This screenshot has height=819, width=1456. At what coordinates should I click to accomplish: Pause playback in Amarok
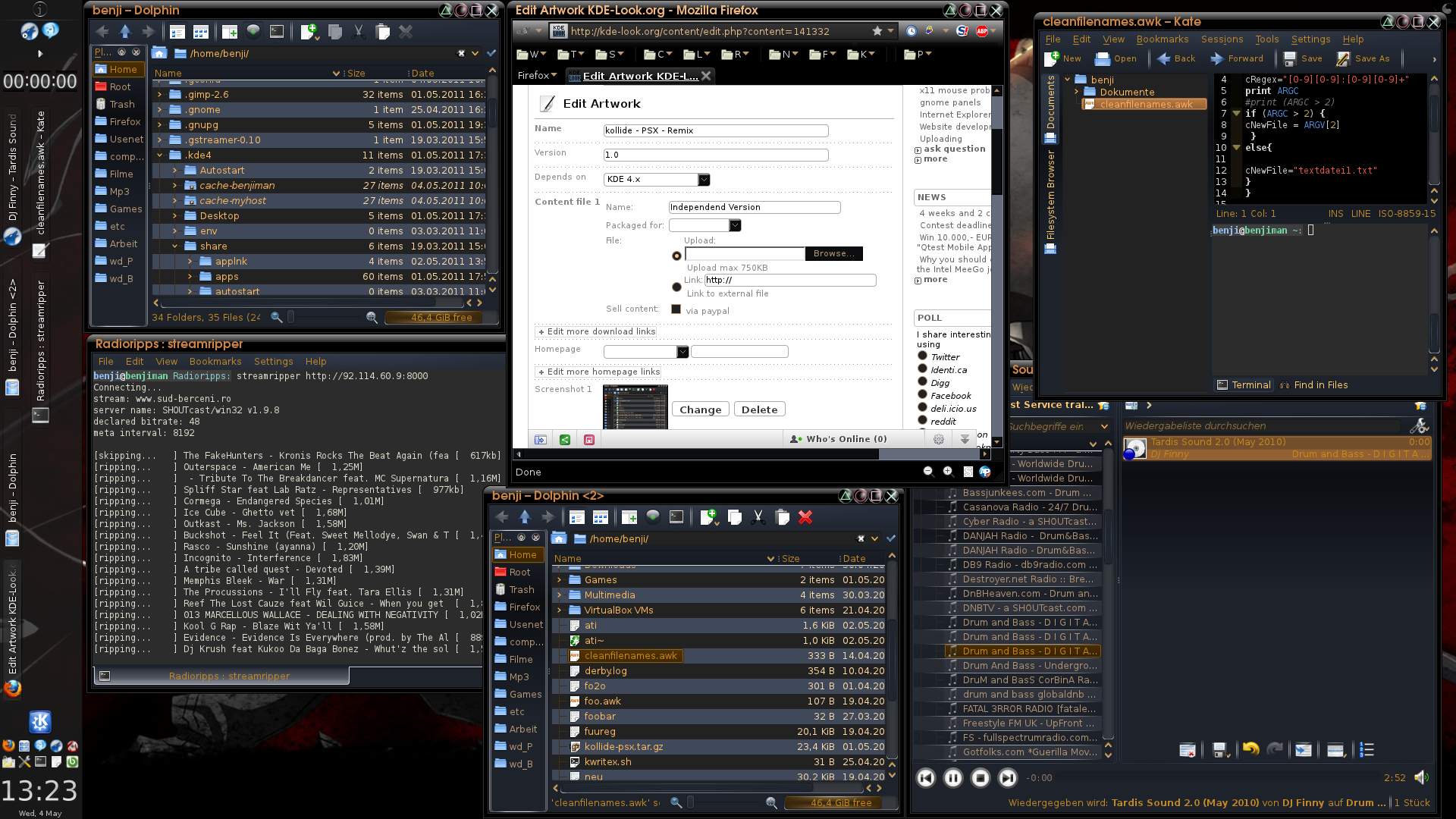pyautogui.click(x=953, y=777)
